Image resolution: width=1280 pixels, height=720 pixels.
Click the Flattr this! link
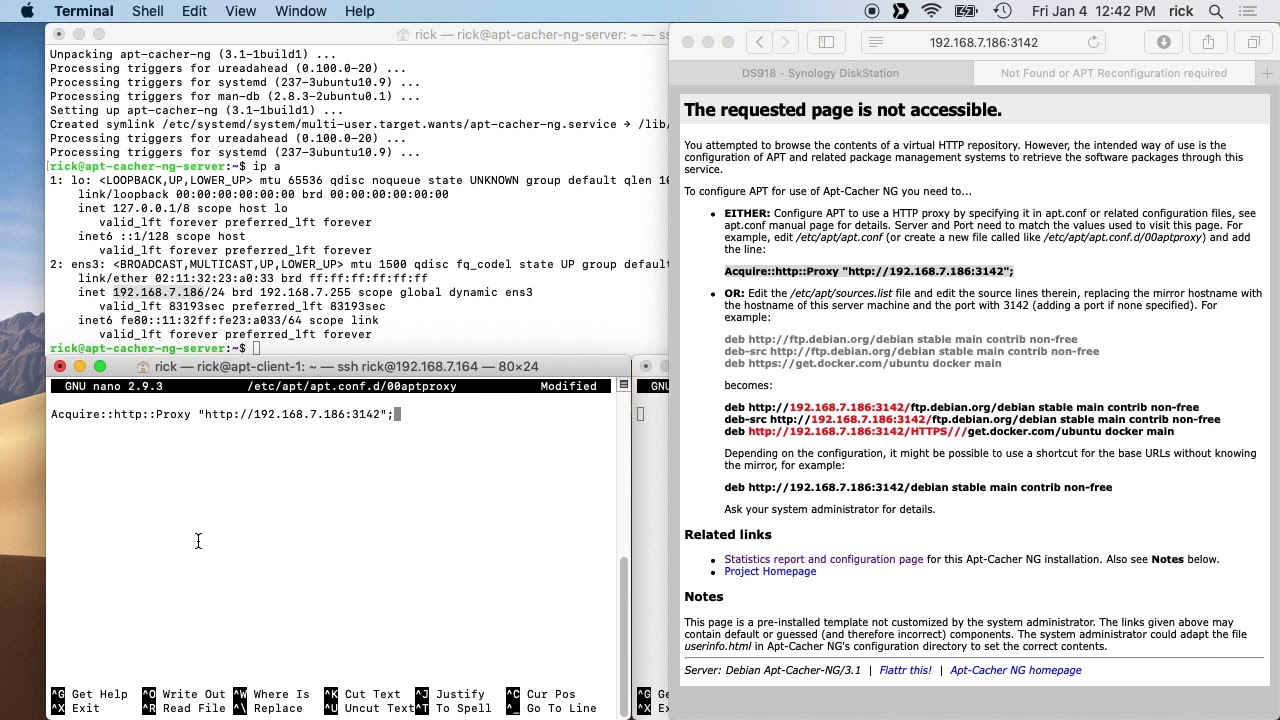(905, 670)
